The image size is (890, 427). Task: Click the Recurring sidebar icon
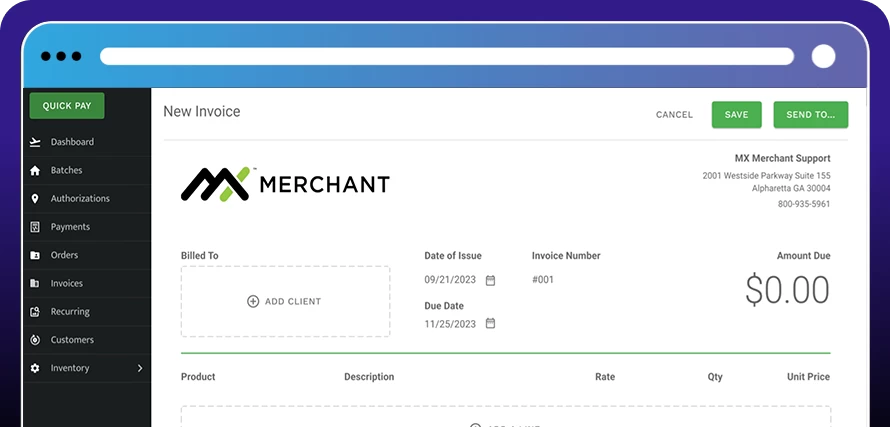(35, 312)
